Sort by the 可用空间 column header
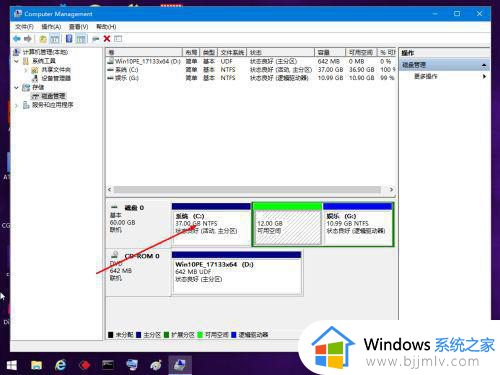Image resolution: width=500 pixels, height=375 pixels. click(x=361, y=52)
